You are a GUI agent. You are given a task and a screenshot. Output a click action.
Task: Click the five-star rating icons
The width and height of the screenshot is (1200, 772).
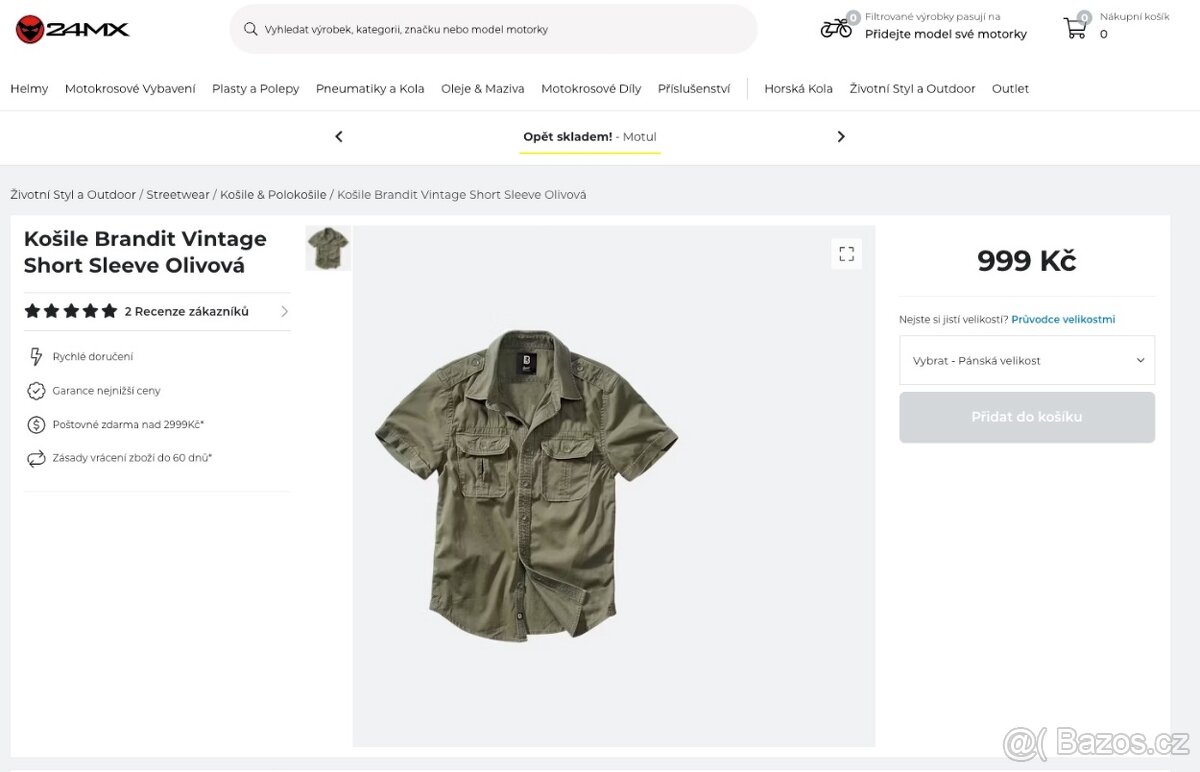tap(70, 311)
